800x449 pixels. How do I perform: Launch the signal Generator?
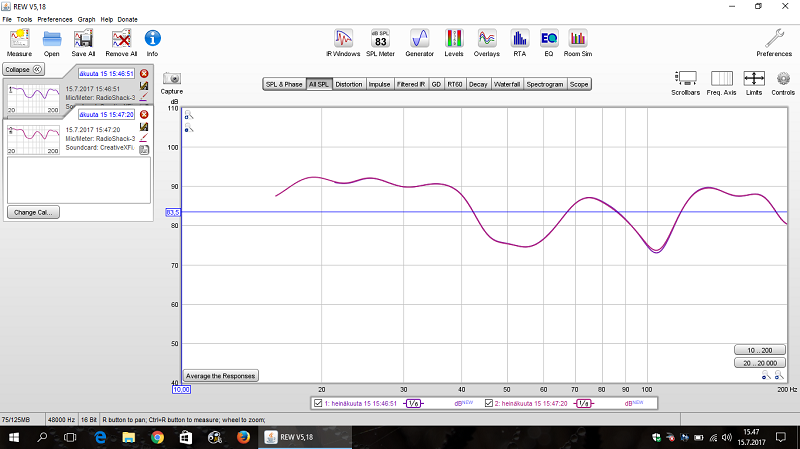419,42
